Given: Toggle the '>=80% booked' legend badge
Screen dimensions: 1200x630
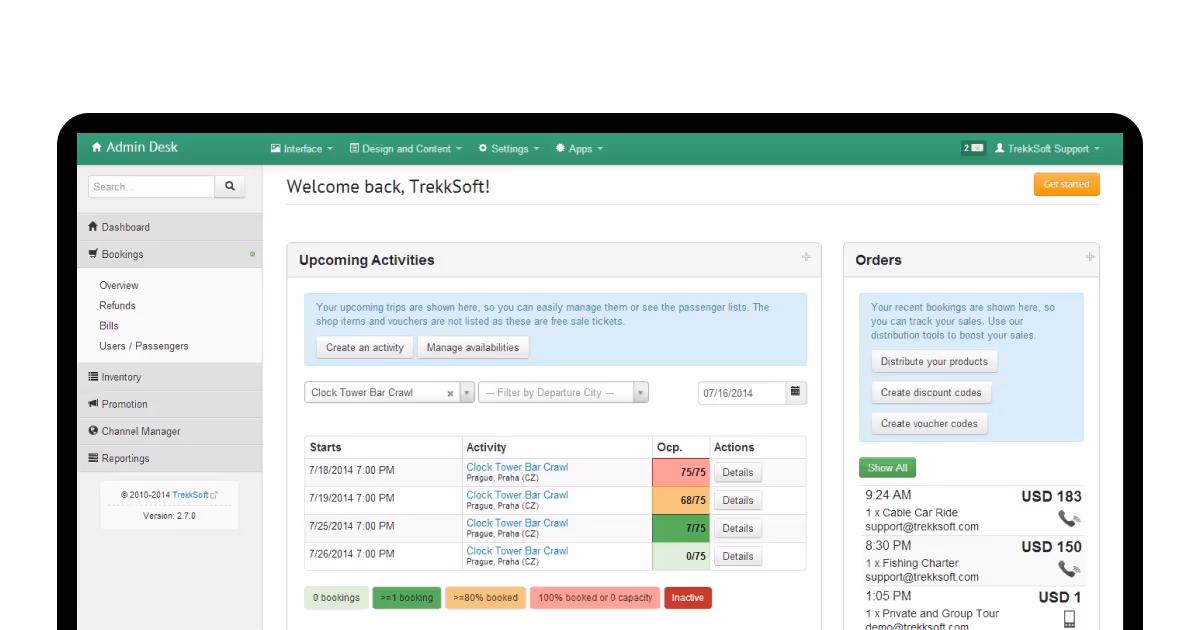Looking at the screenshot, I should tap(485, 597).
